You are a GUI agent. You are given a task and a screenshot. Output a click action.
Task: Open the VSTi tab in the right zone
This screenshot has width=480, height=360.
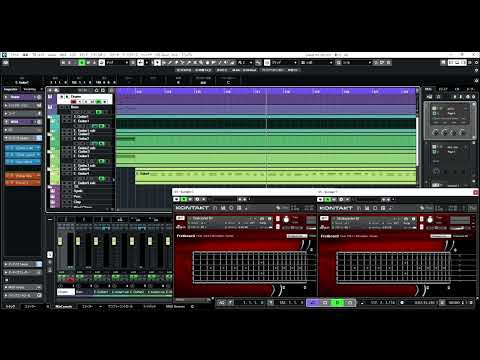(443, 89)
